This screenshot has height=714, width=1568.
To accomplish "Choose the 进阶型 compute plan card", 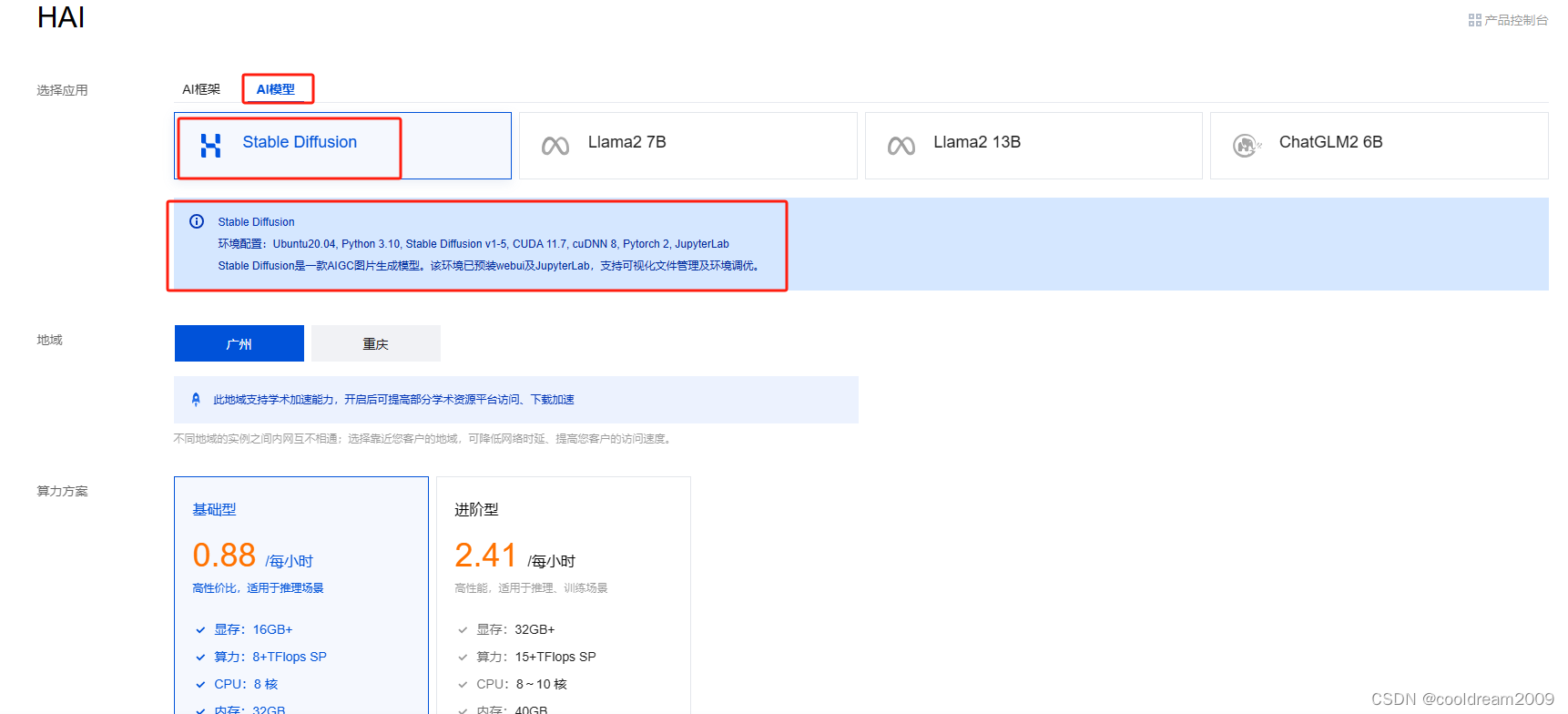I will click(x=564, y=595).
